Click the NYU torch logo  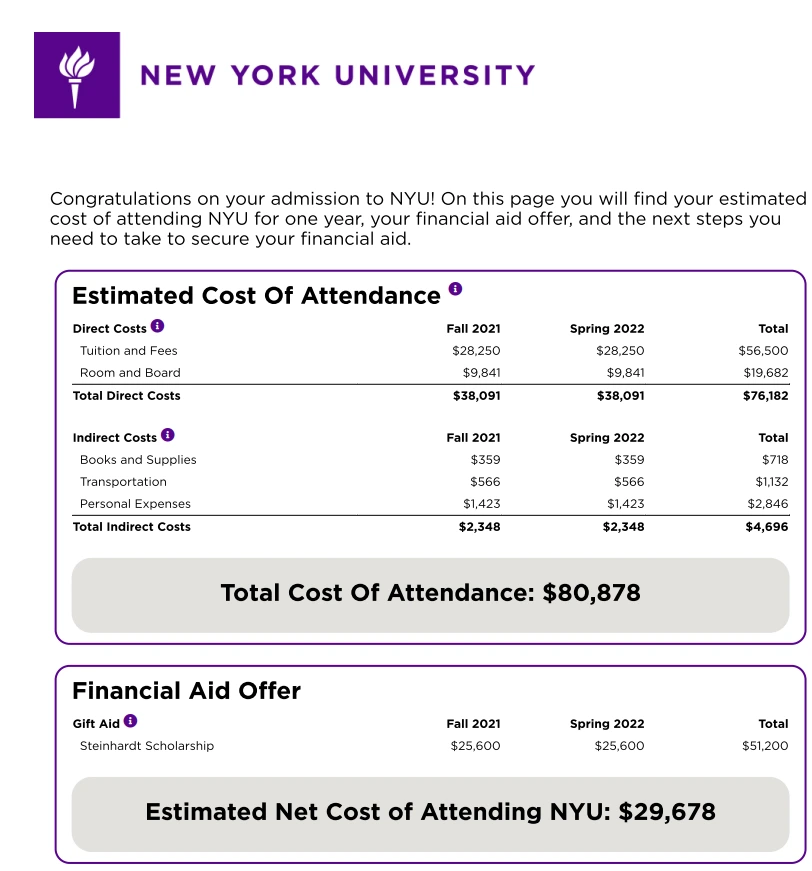[77, 75]
